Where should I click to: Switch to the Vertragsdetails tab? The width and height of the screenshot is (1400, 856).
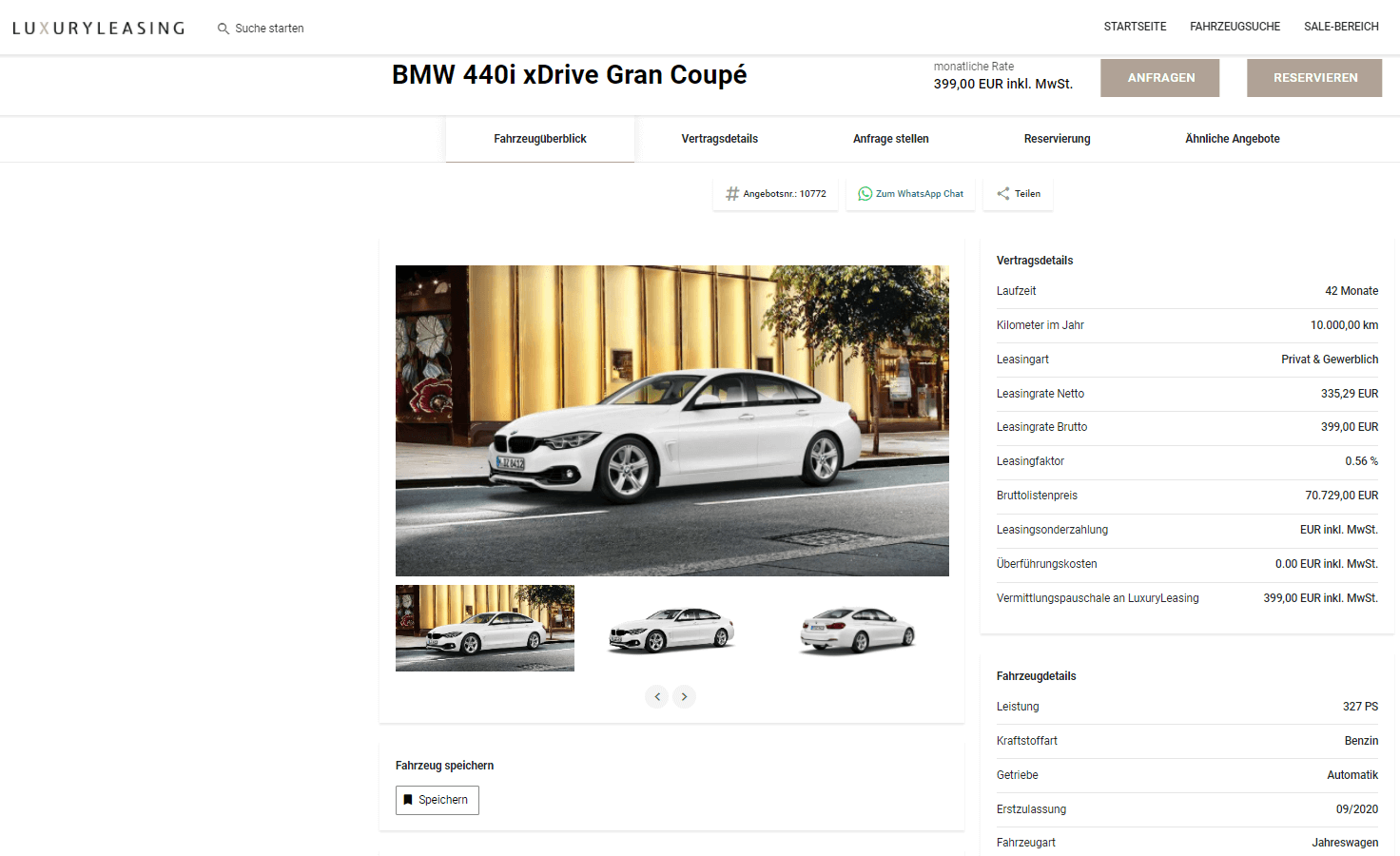(720, 139)
